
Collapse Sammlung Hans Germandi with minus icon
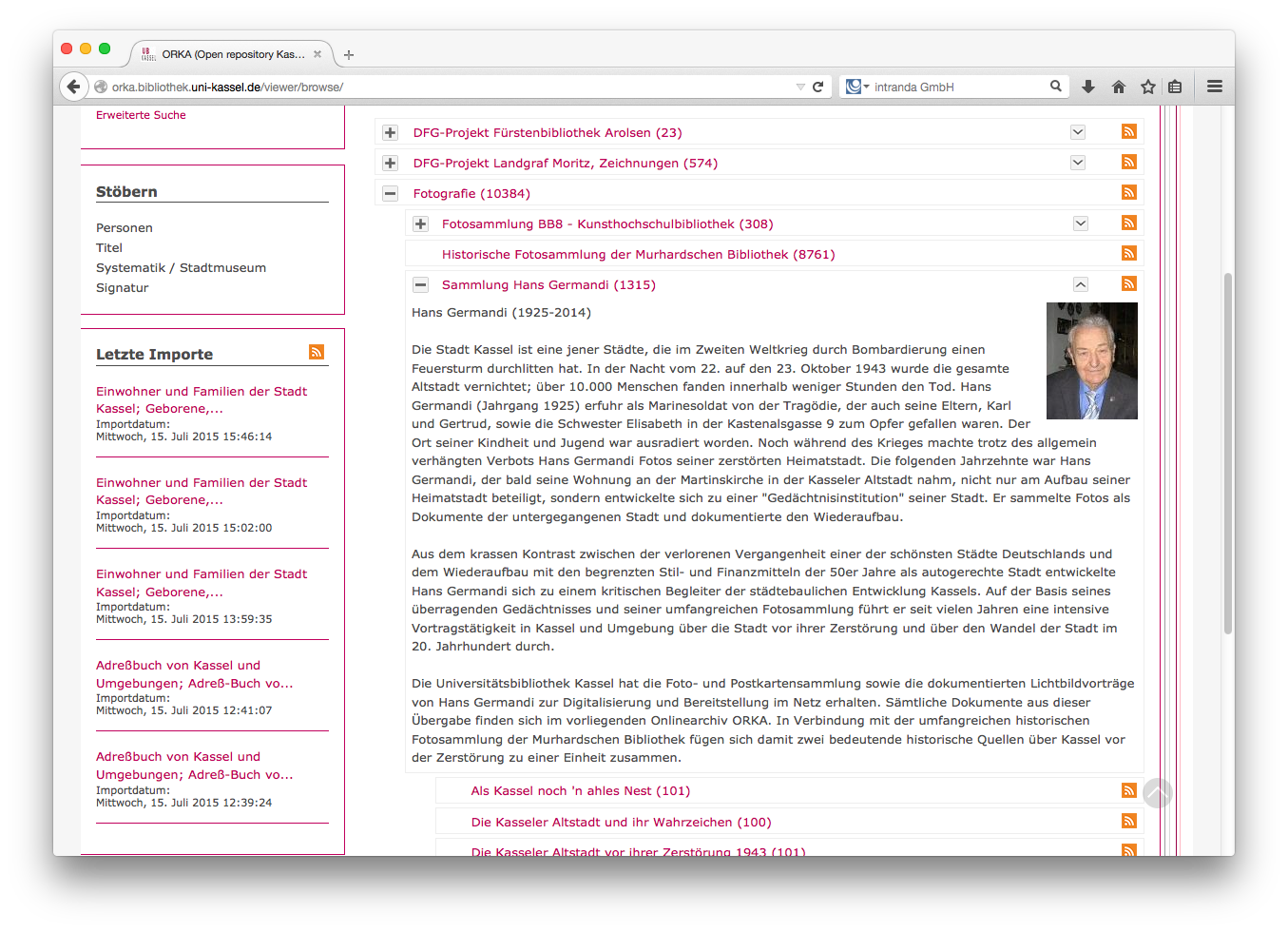(x=420, y=285)
